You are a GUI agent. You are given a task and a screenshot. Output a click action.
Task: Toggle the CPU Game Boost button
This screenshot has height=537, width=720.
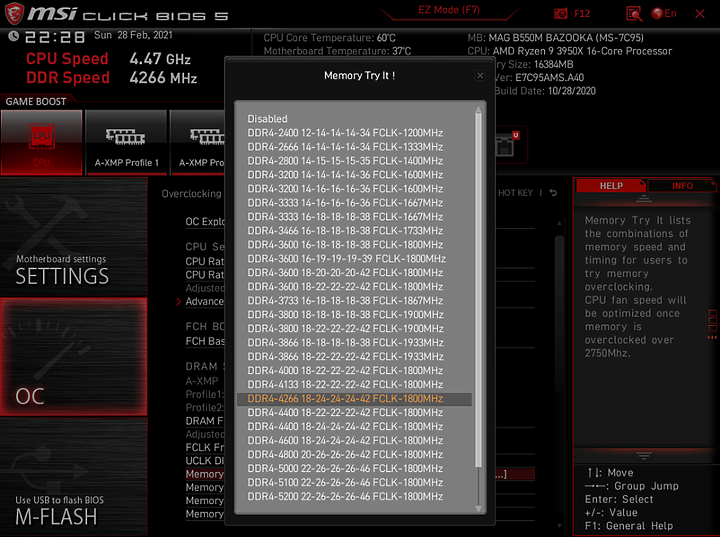[42, 142]
